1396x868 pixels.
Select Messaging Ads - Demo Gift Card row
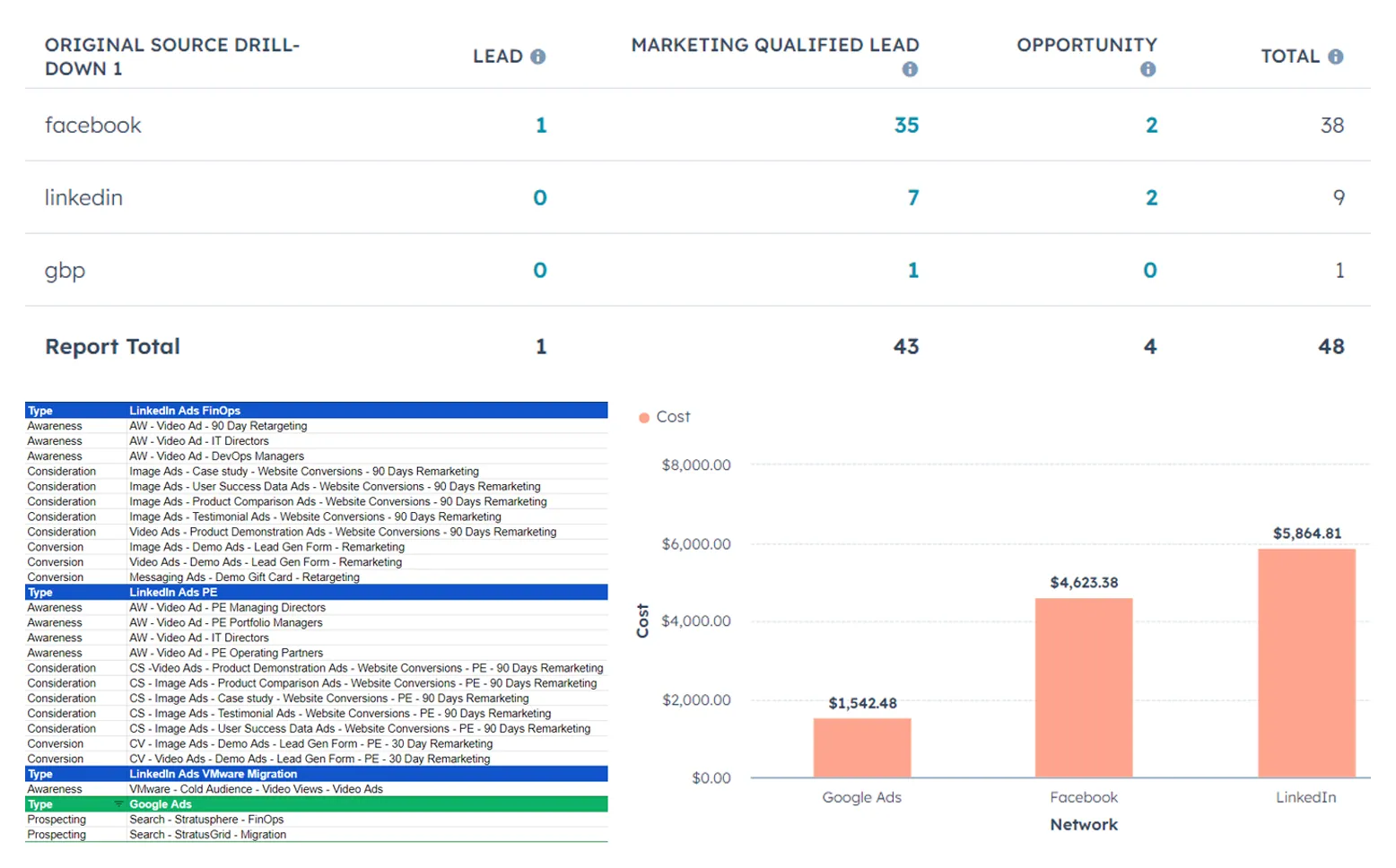(x=317, y=577)
